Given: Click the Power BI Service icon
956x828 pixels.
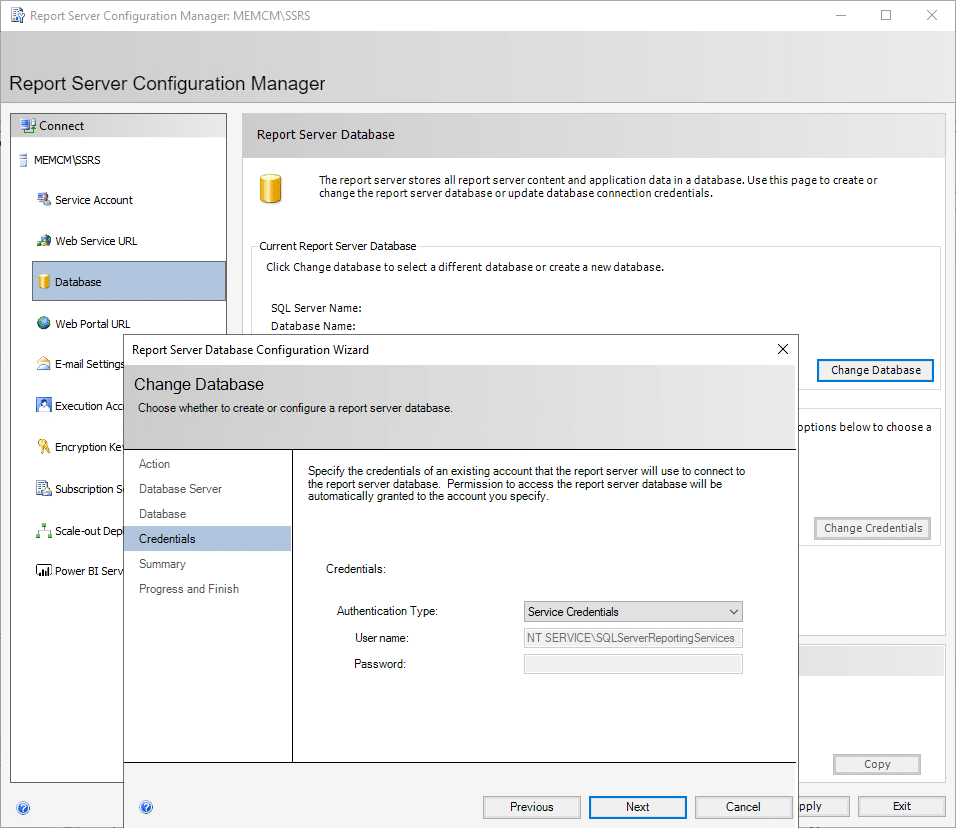Looking at the screenshot, I should point(44,571).
